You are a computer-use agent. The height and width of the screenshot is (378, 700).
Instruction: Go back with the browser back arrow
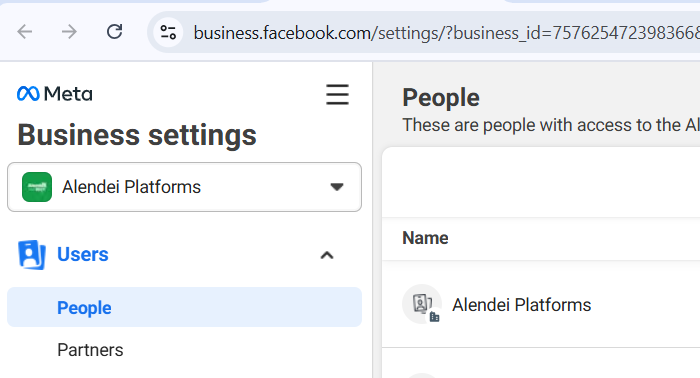click(x=25, y=32)
